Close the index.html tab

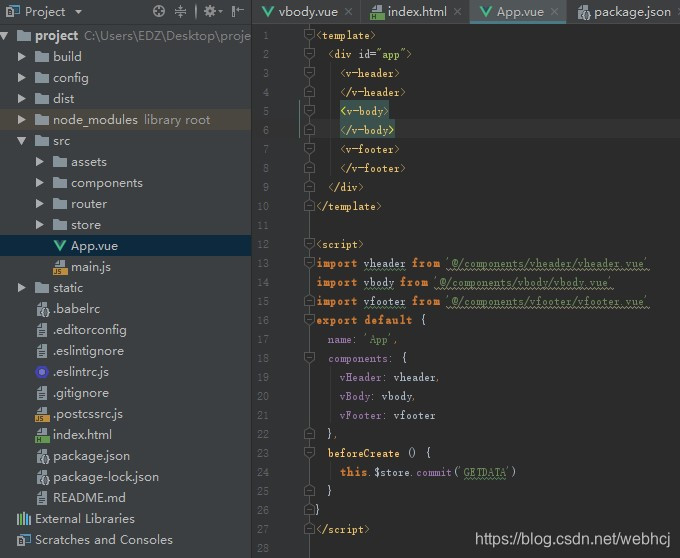pos(457,12)
